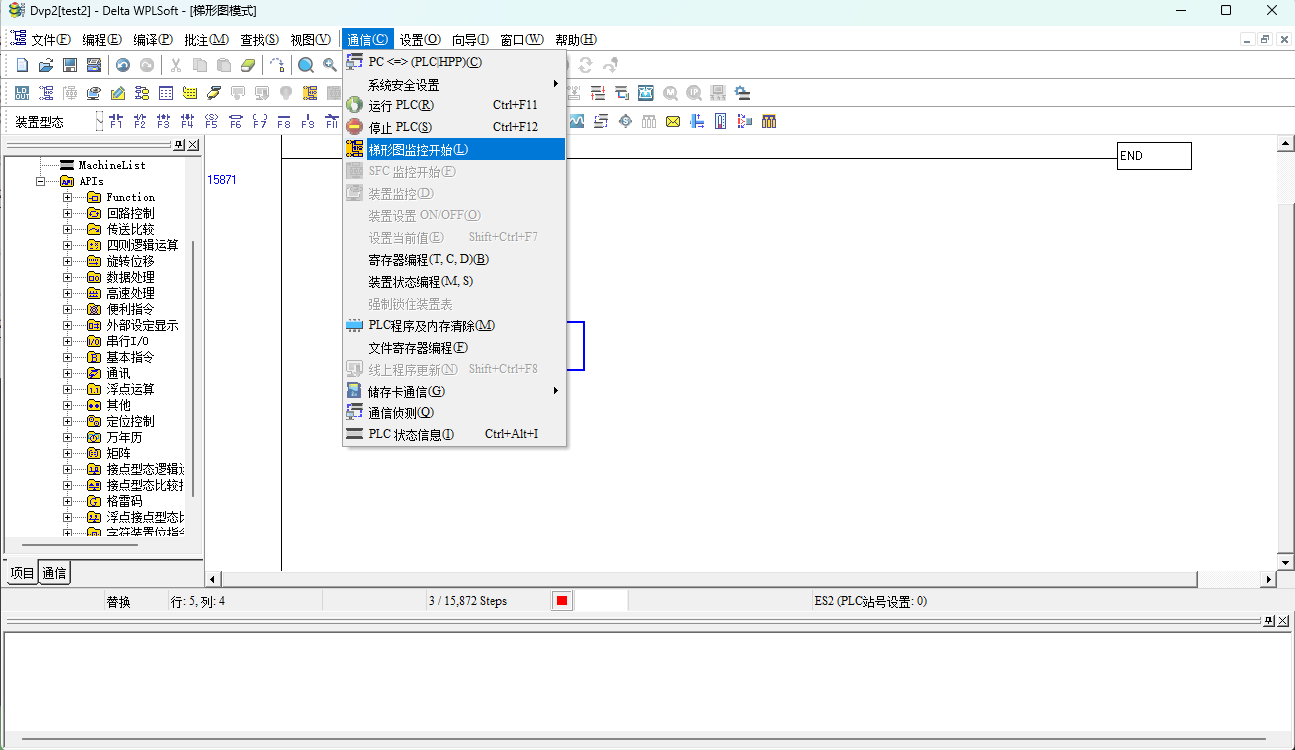Click the END ladder instruction box

tap(1154, 156)
